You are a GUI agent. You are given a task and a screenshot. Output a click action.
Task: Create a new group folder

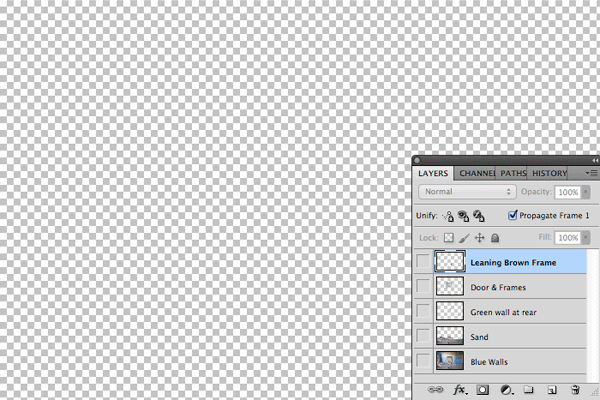click(x=528, y=390)
